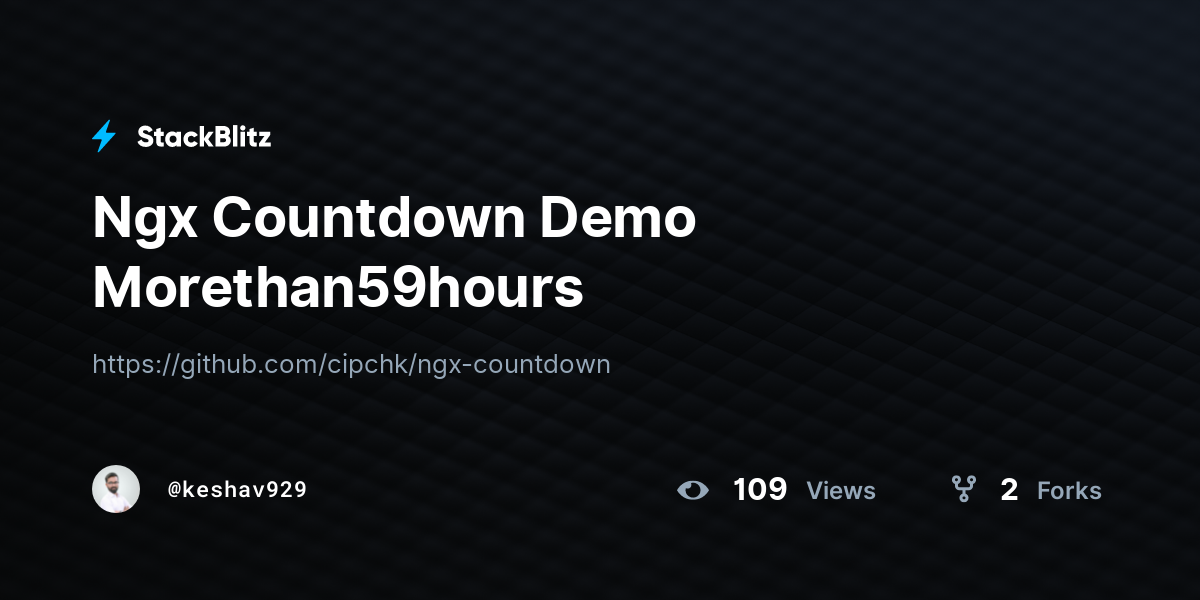Click the Morethan59hours title line
The image size is (1200, 600).
338,288
